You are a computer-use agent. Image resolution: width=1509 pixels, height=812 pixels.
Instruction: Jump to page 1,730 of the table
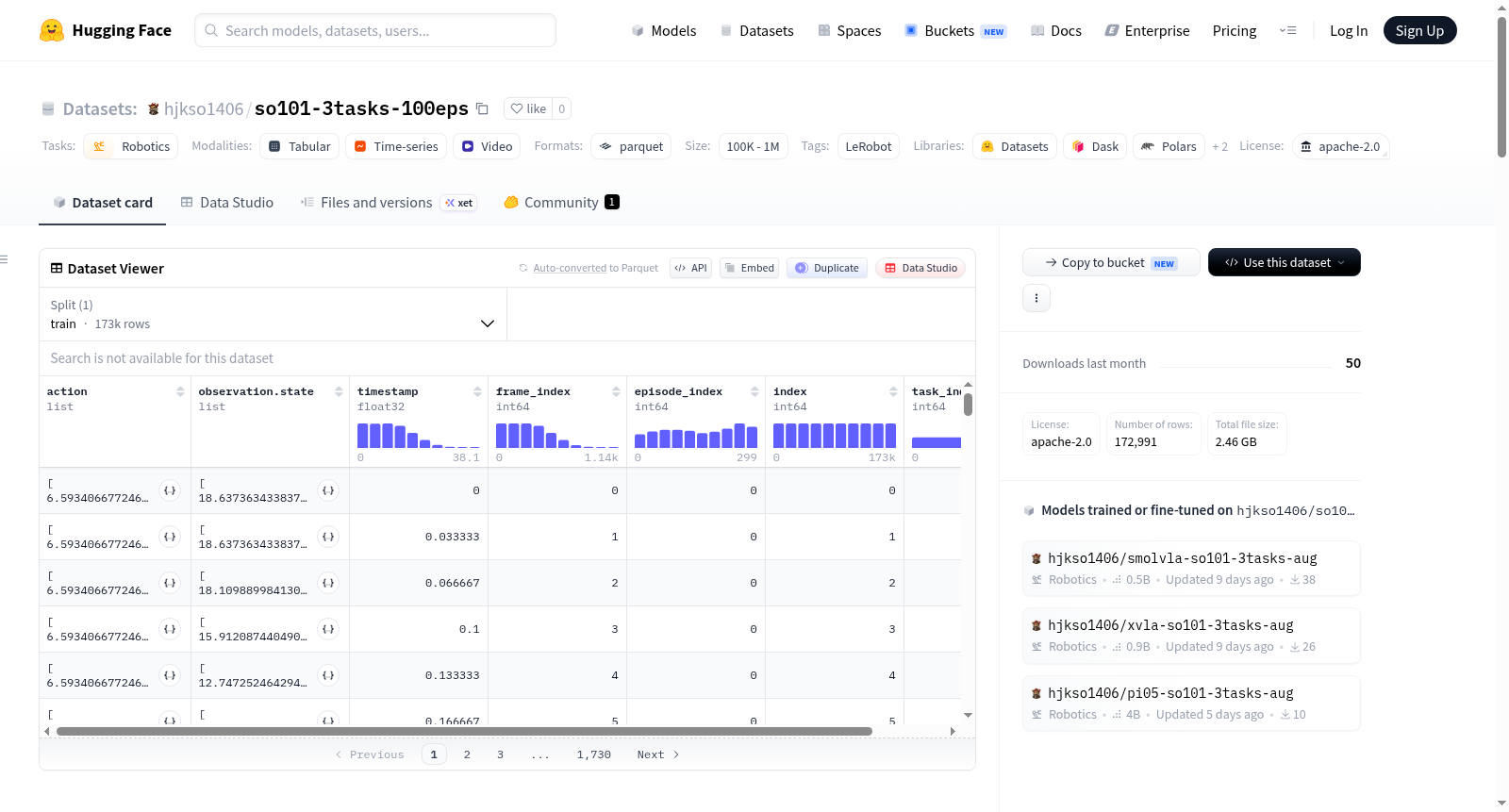pos(594,754)
